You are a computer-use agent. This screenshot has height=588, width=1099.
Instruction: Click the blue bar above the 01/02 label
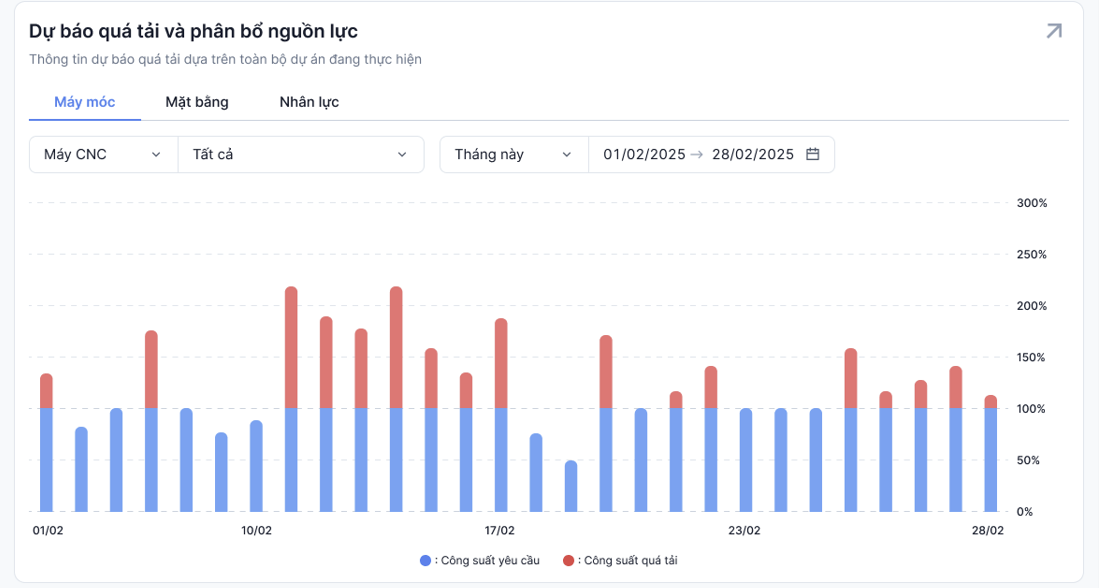click(46, 460)
